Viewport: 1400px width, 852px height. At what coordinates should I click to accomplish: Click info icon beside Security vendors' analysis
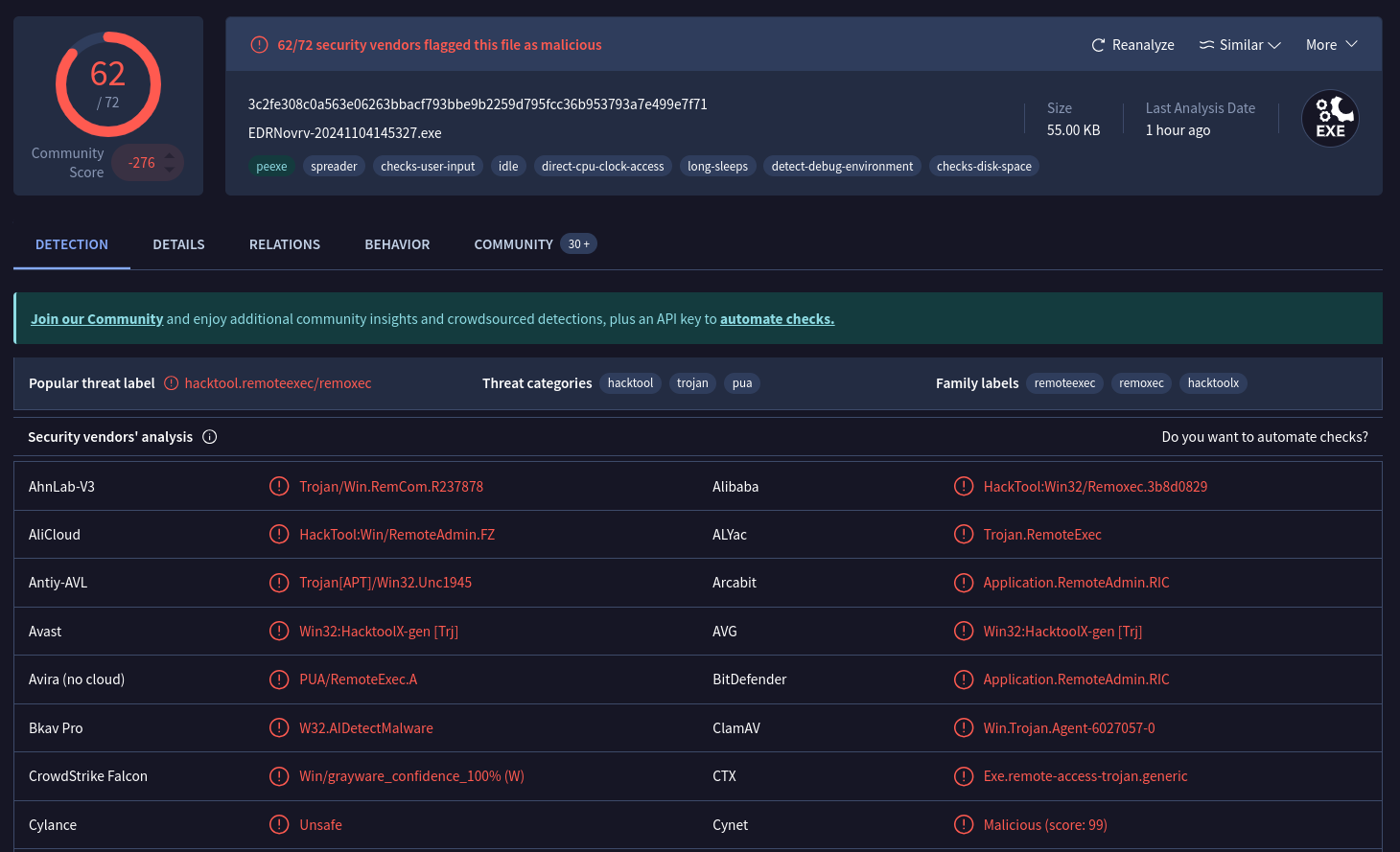click(210, 437)
